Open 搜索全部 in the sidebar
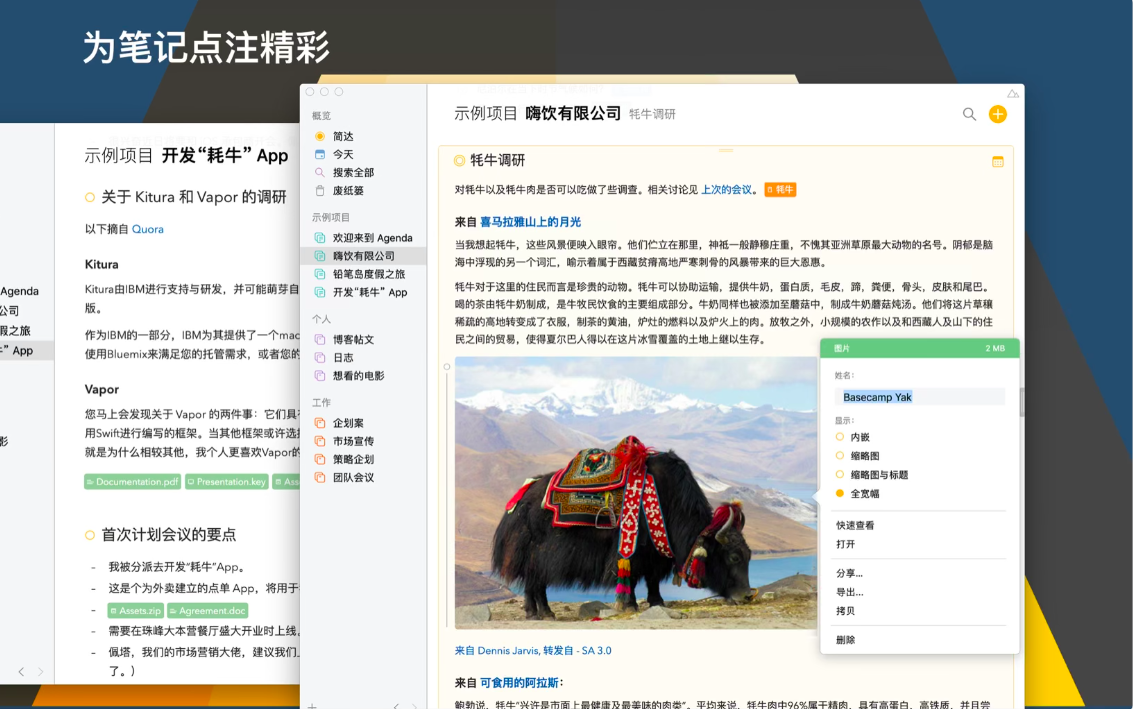The image size is (1134, 709). pos(353,172)
